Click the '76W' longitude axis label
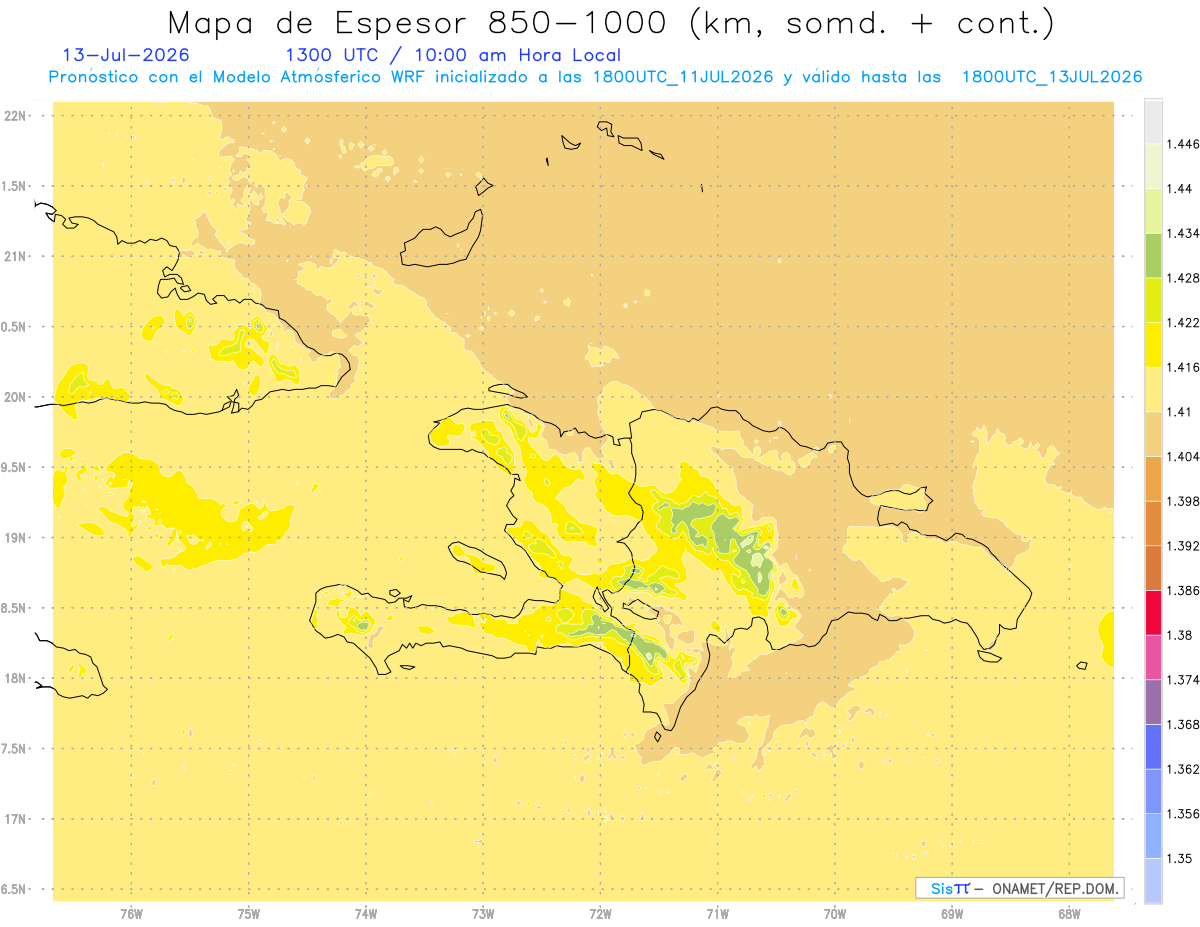Image resolution: width=1200 pixels, height=927 pixels. pos(131,914)
